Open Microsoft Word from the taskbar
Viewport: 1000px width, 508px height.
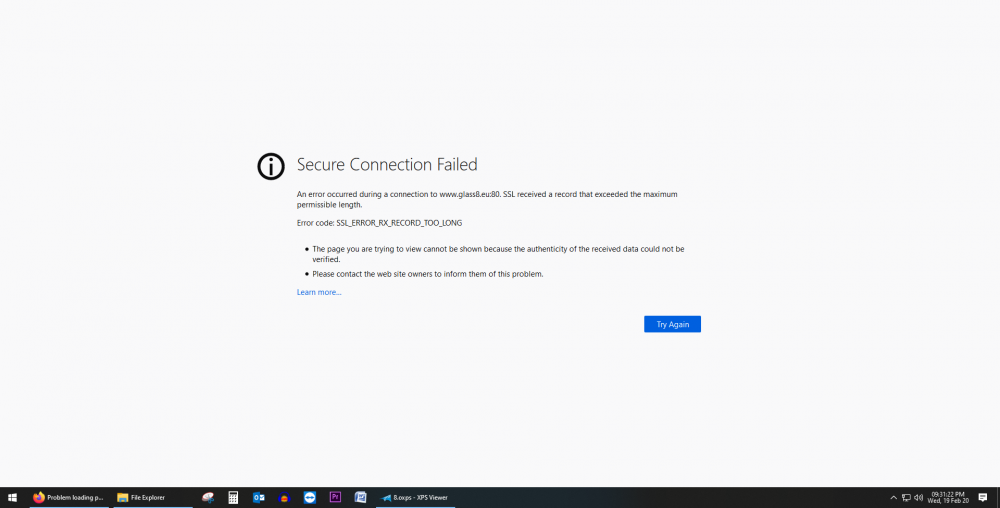coord(360,497)
